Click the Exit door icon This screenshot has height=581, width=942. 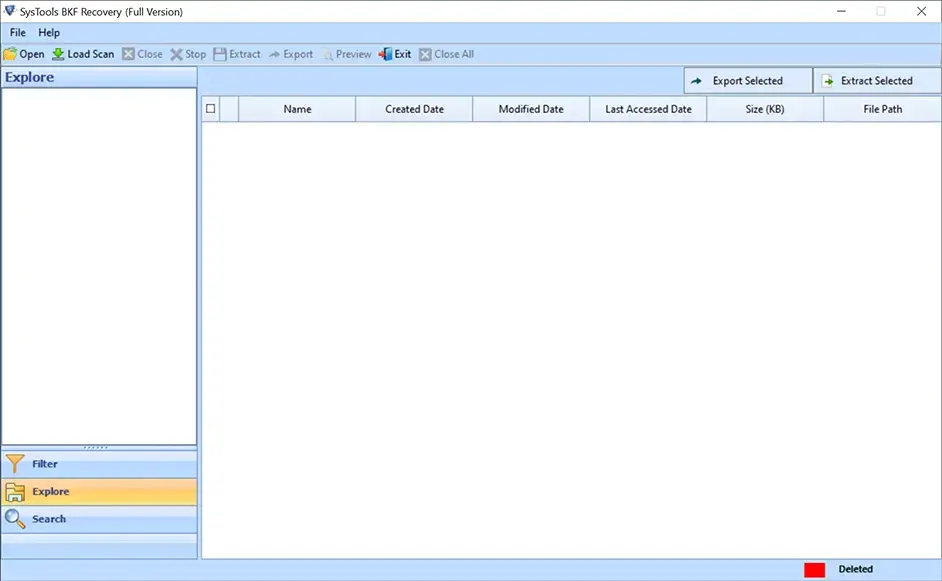pyautogui.click(x=385, y=54)
